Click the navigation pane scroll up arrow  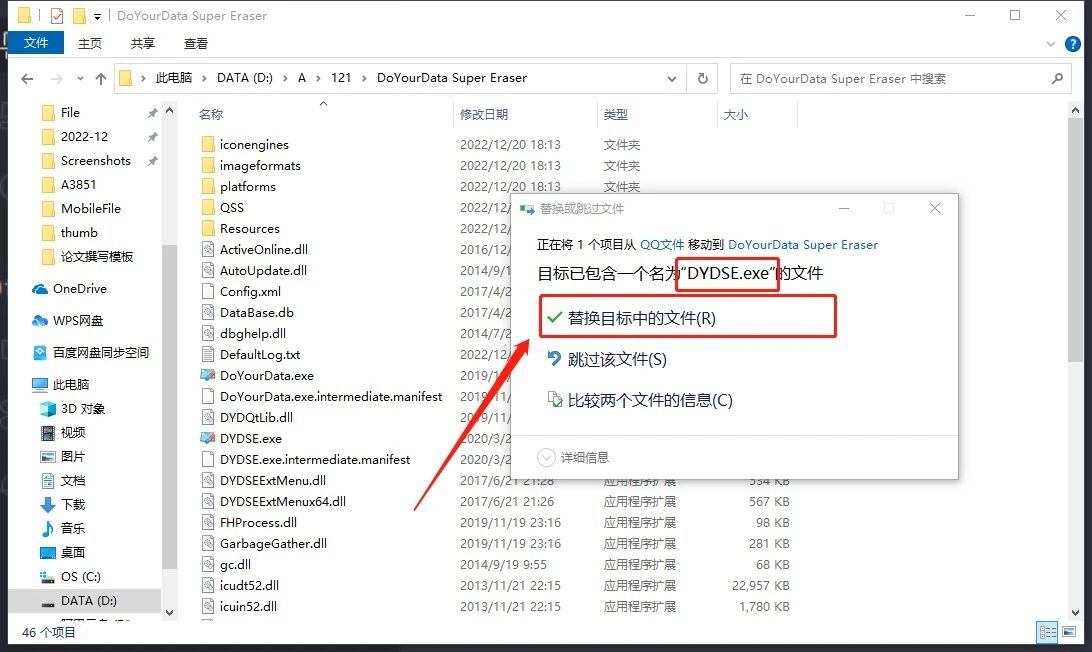[169, 111]
